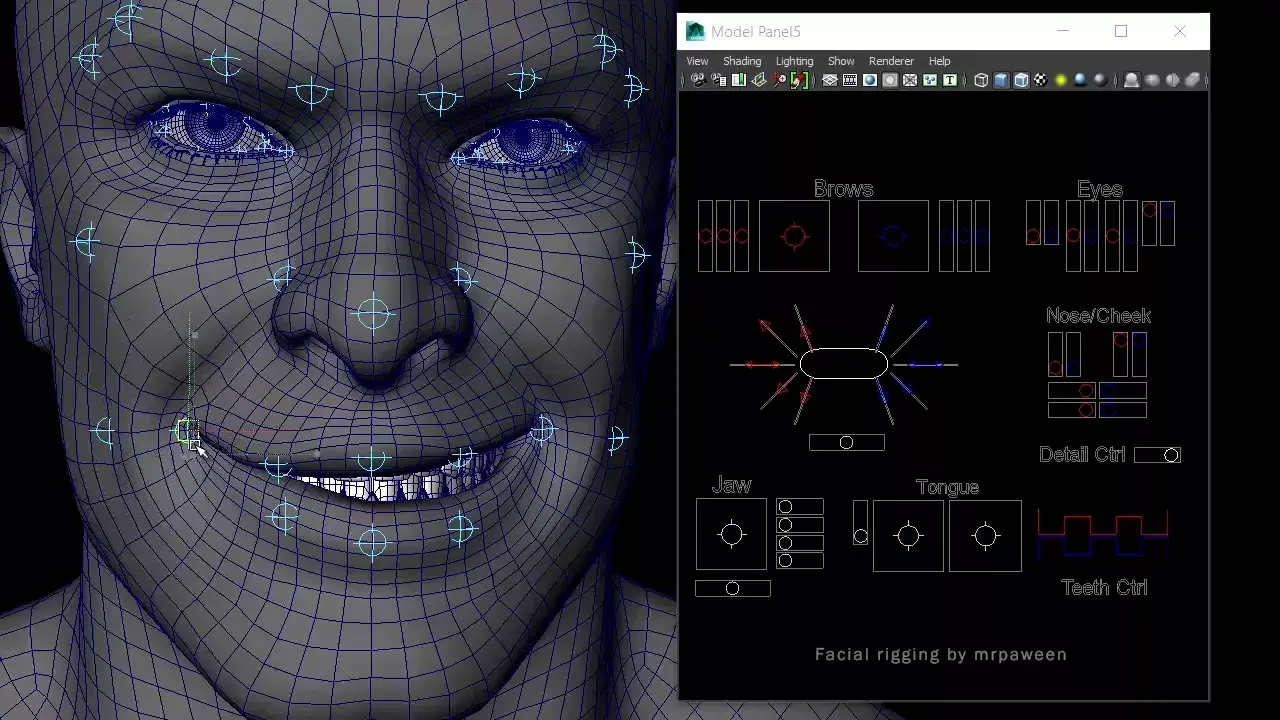Open the Renderer menu
Screen dimensions: 1280x720
coord(890,61)
